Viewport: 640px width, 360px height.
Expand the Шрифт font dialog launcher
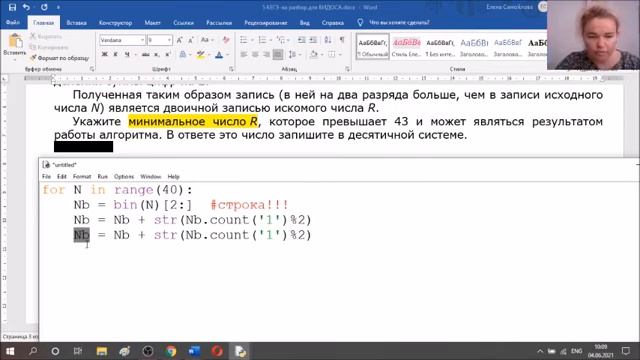click(231, 69)
